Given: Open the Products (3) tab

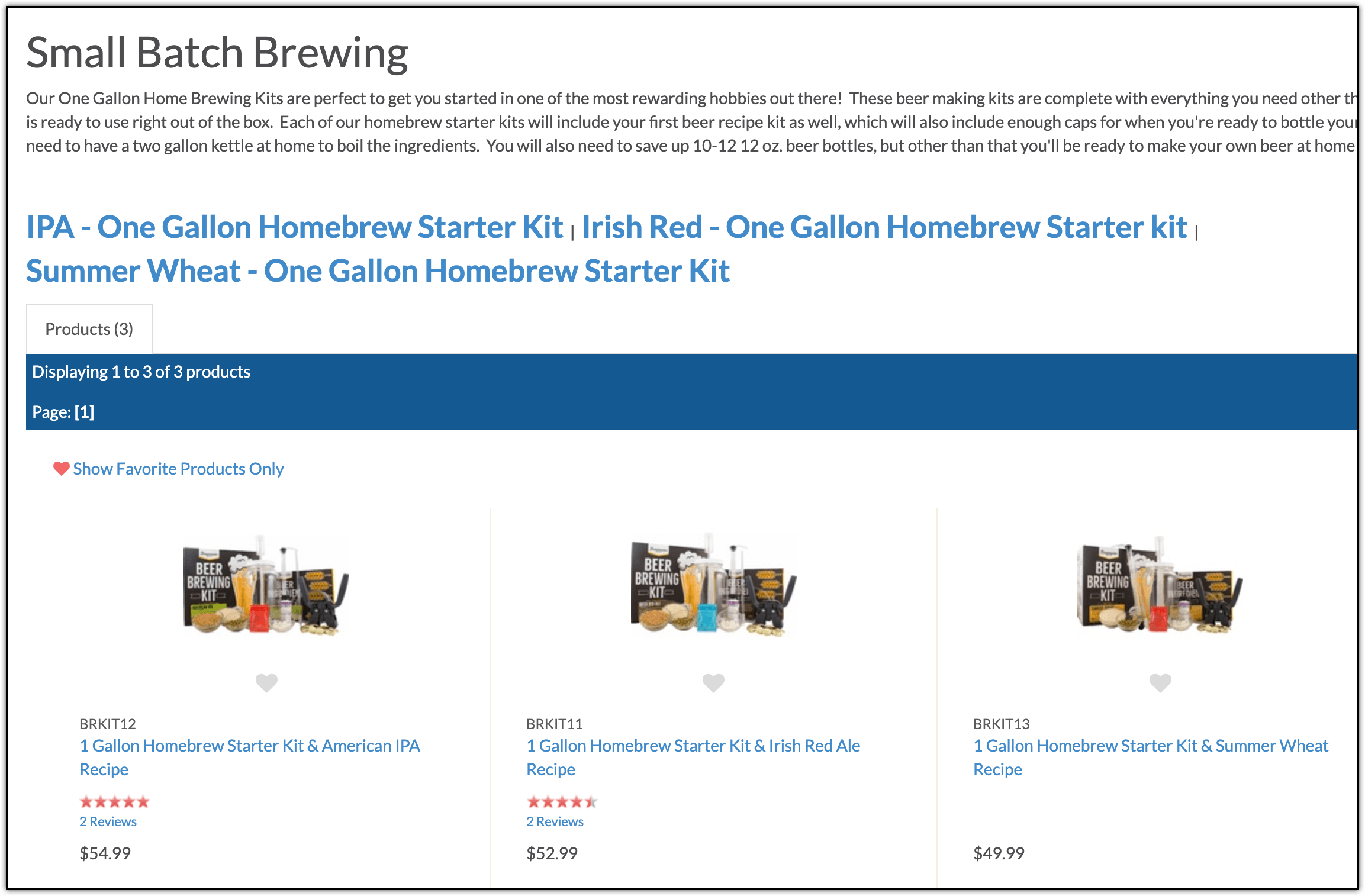Looking at the screenshot, I should tap(89, 329).
